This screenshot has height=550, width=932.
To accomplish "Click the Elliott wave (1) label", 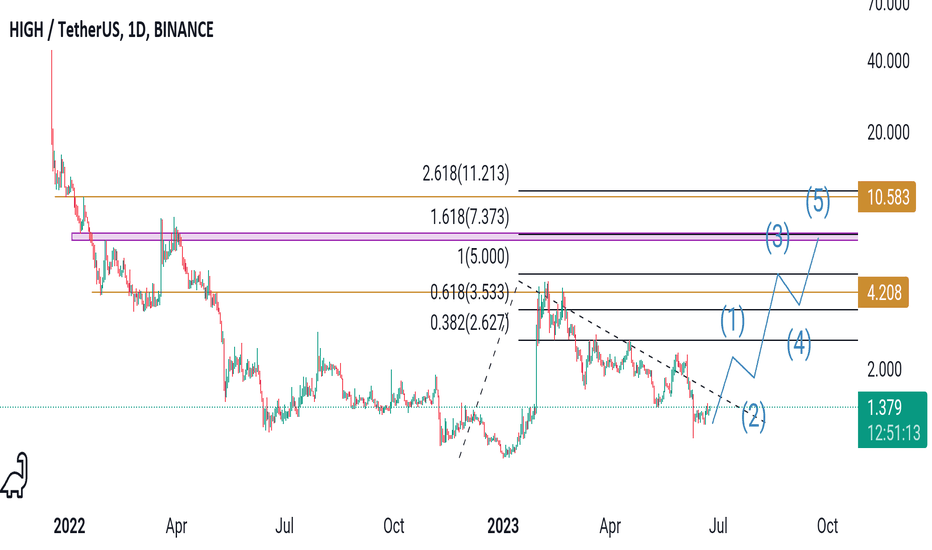I will pyautogui.click(x=732, y=321).
